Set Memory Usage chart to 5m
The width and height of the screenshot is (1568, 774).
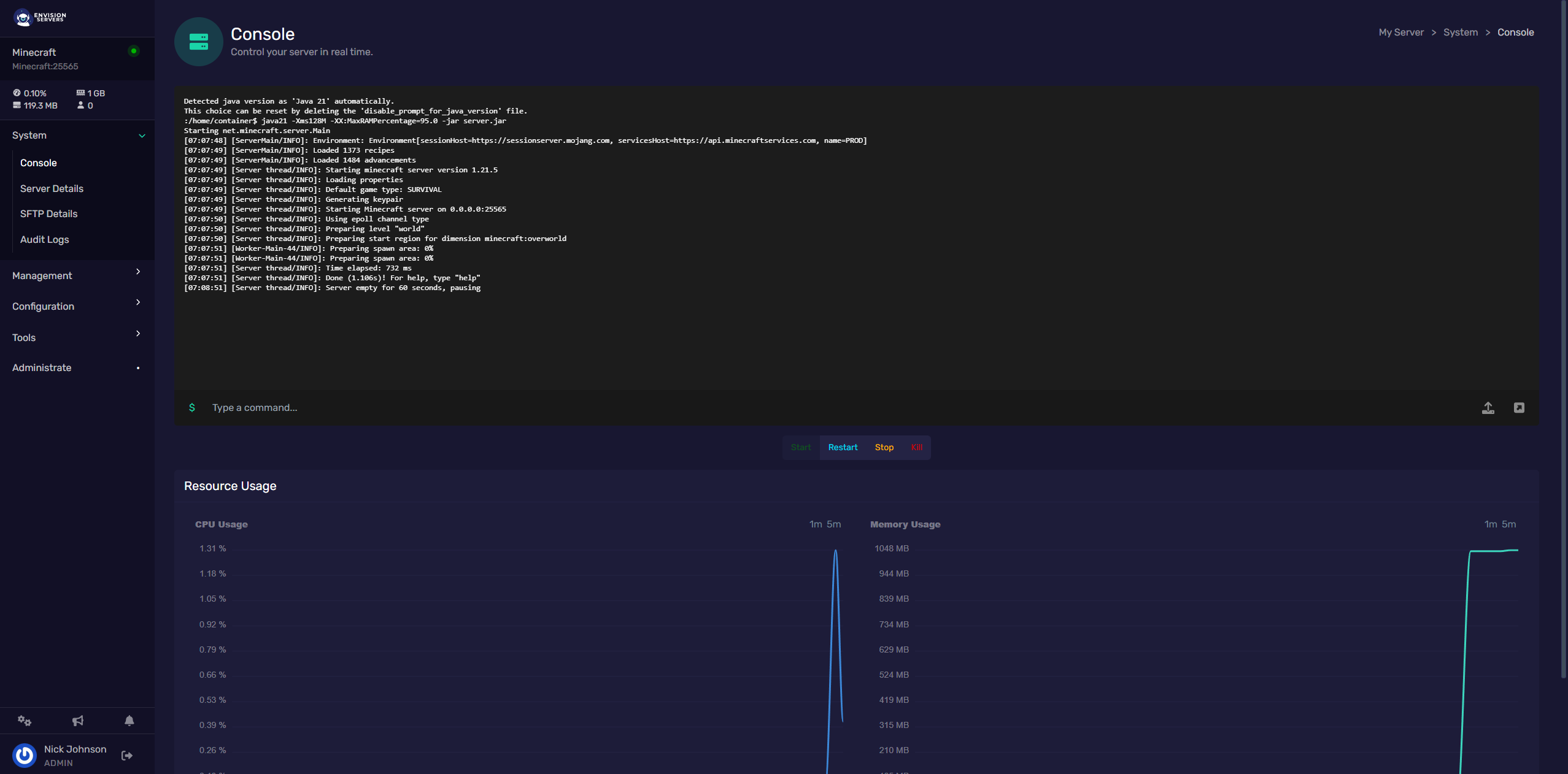(x=1508, y=524)
